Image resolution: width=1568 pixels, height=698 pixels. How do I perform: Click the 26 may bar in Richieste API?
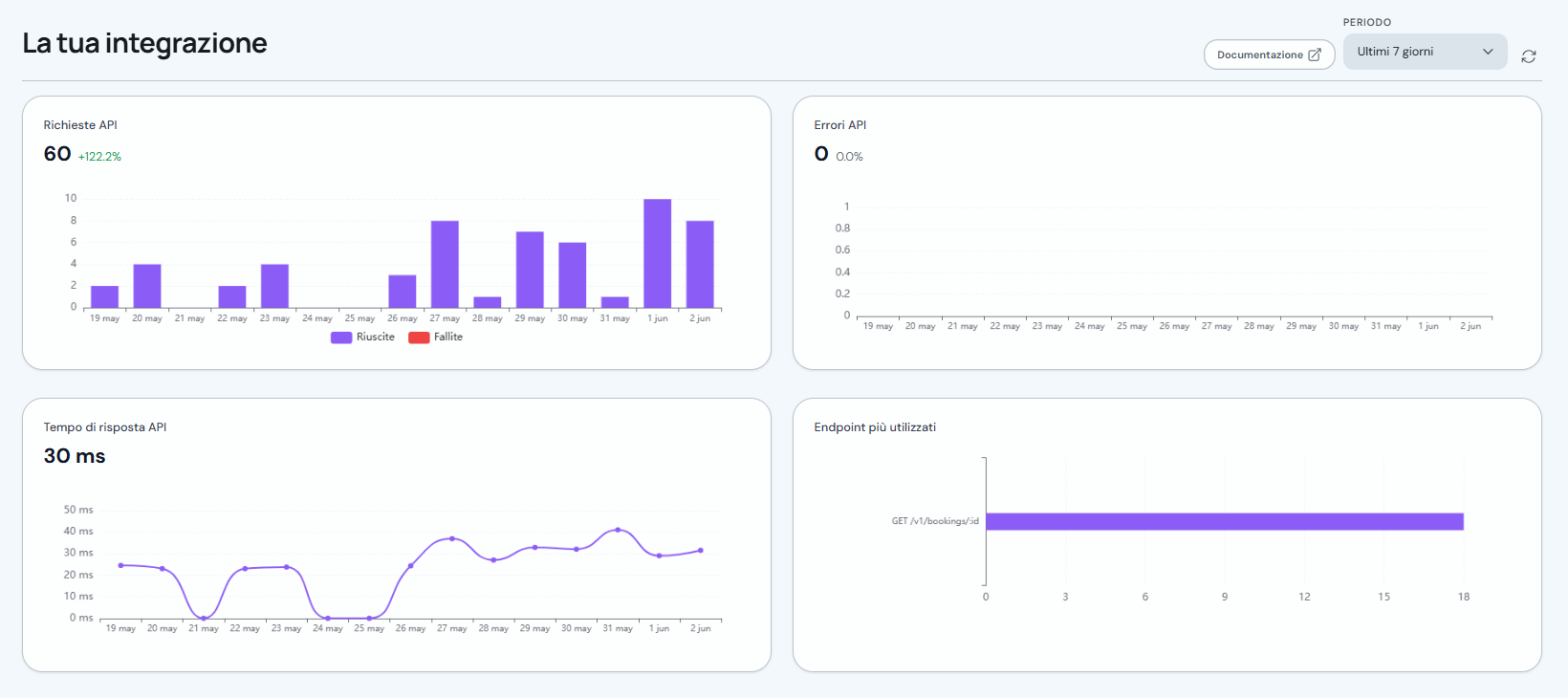(403, 292)
